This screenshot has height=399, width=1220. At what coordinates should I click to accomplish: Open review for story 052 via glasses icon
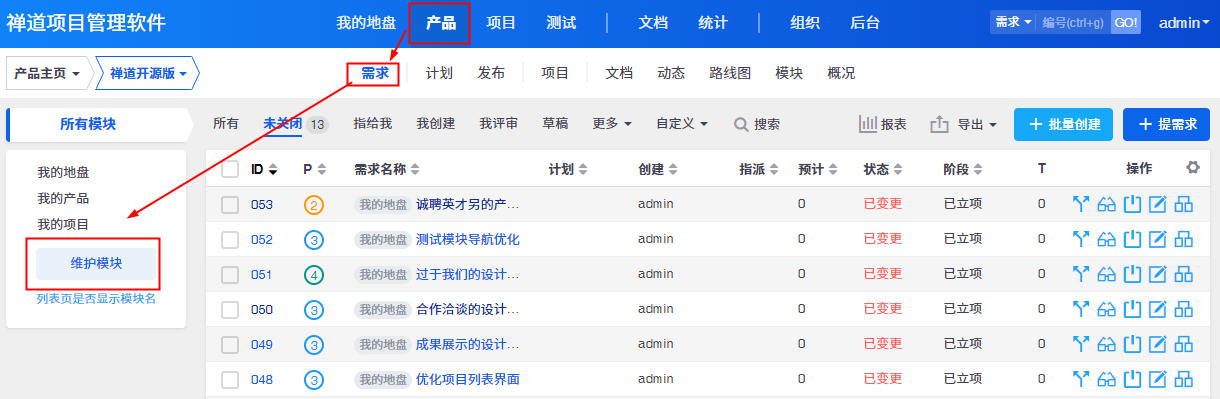click(x=1106, y=240)
